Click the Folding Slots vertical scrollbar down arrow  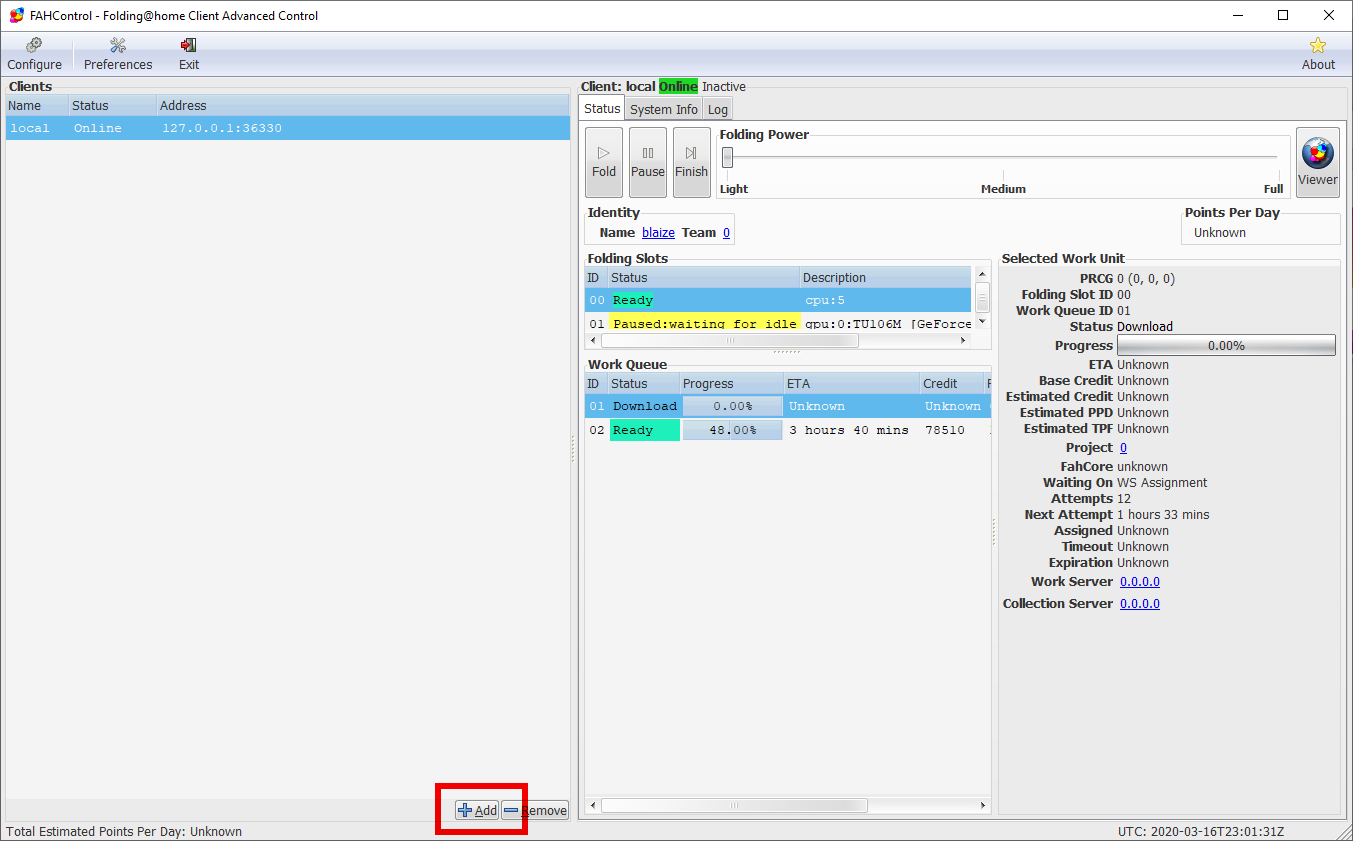click(982, 321)
